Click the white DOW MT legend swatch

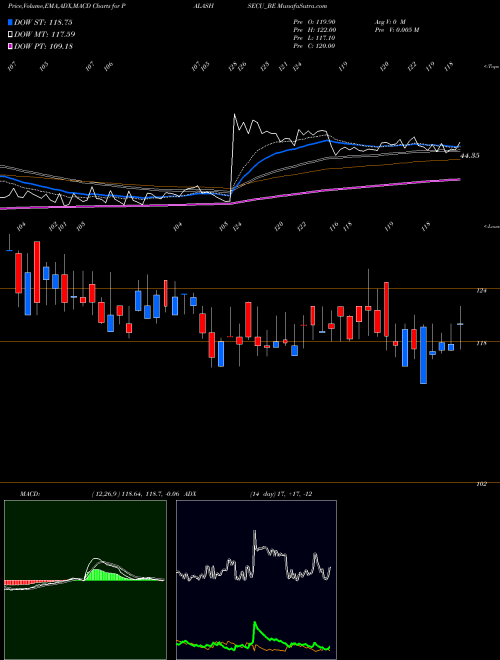coord(10,35)
